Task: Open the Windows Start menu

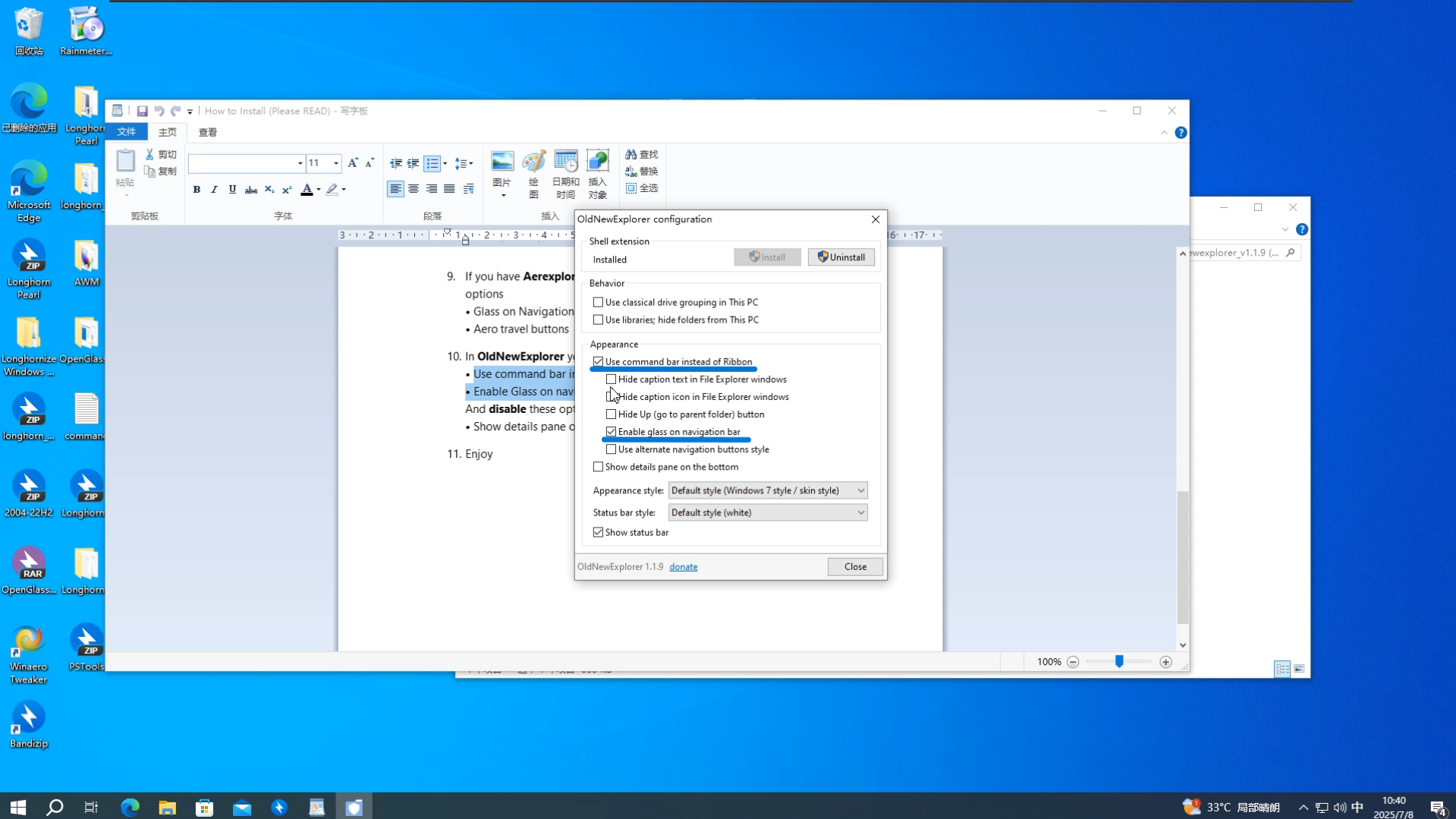Action: (18, 807)
